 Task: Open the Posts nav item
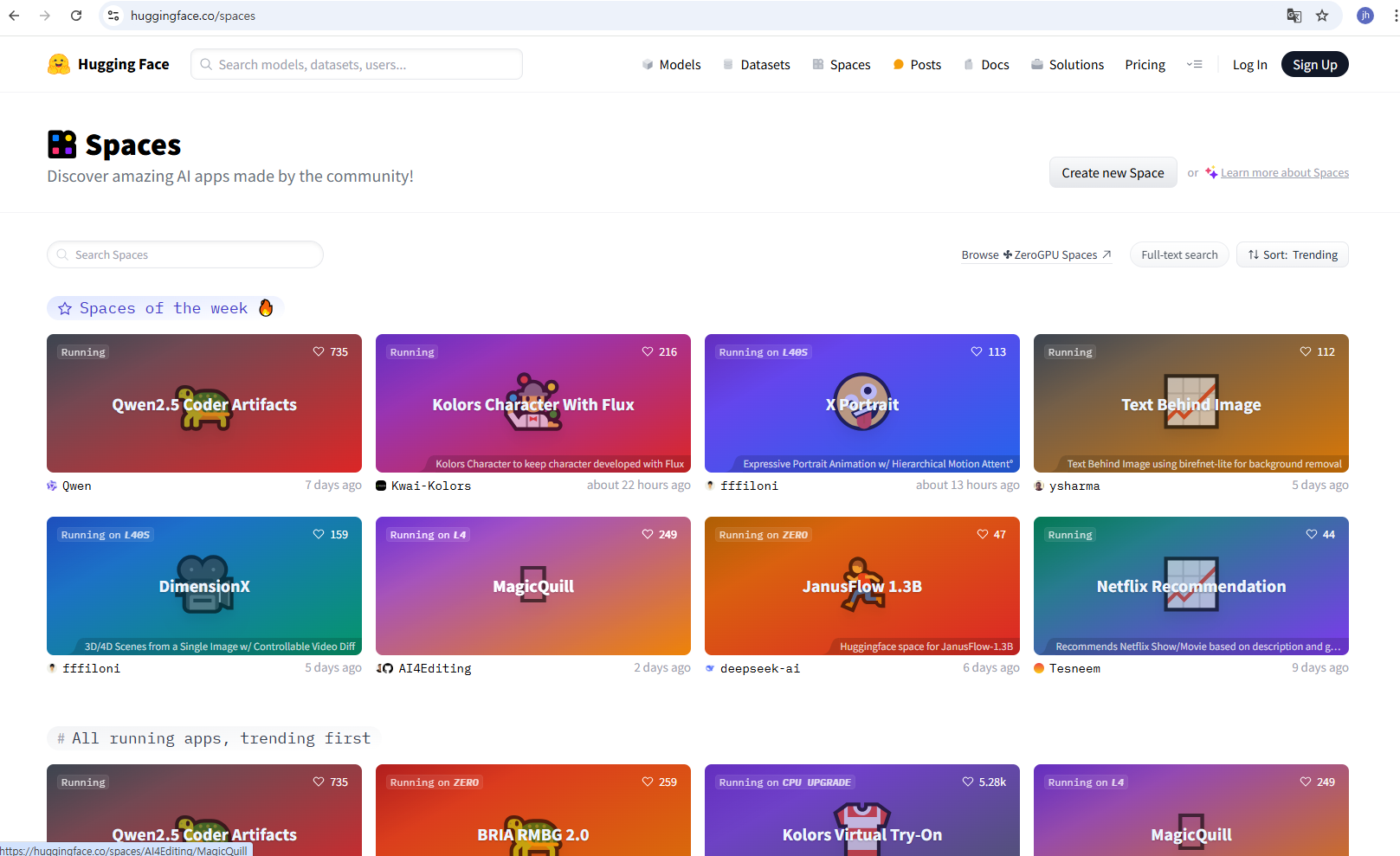coord(917,64)
